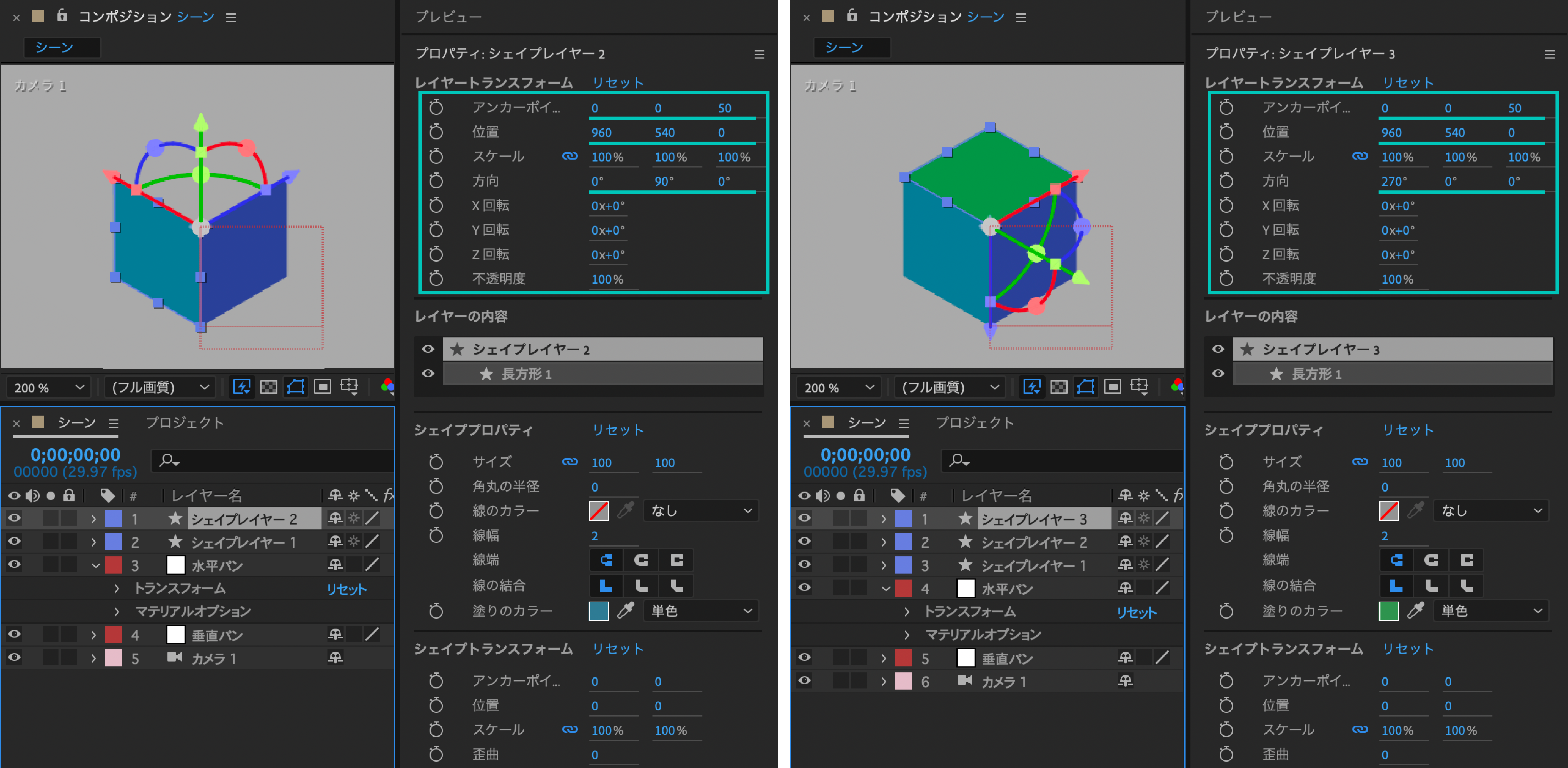Image resolution: width=1568 pixels, height=768 pixels.
Task: Select シーン timeline tab in left window
Action: point(76,423)
